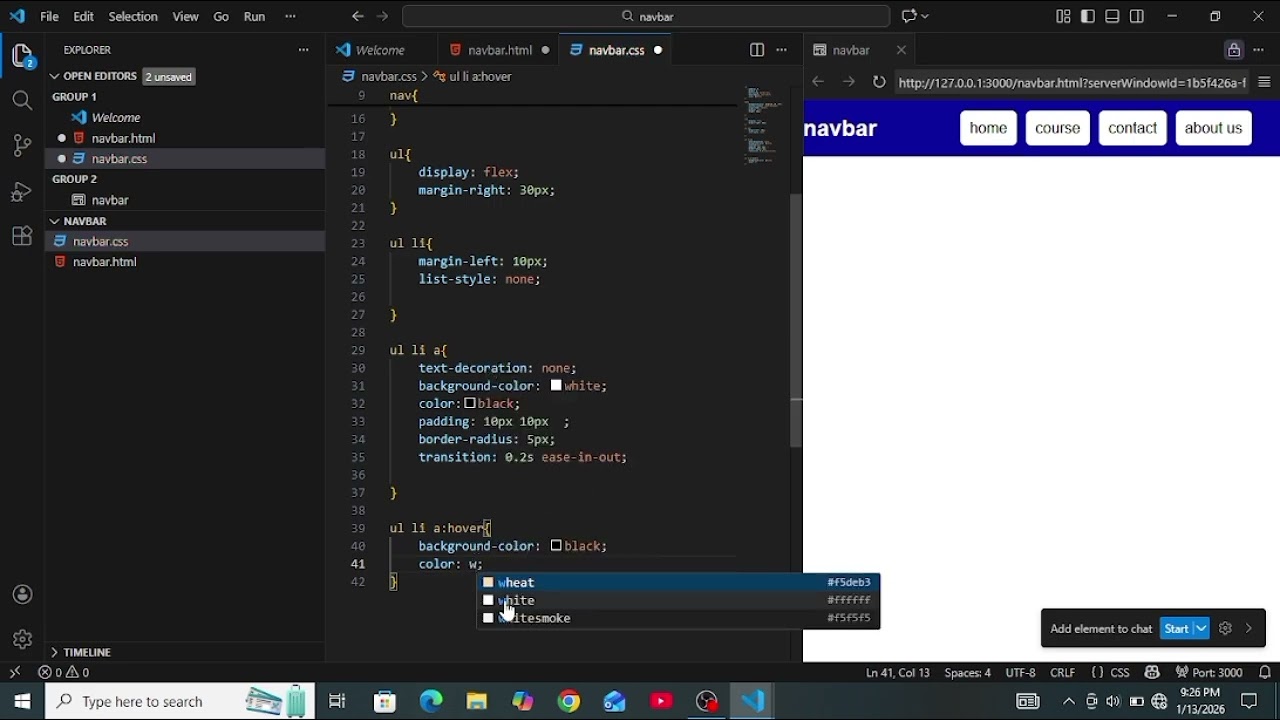Toggle the primary side bar
The image size is (1280, 720).
pyautogui.click(x=1088, y=16)
